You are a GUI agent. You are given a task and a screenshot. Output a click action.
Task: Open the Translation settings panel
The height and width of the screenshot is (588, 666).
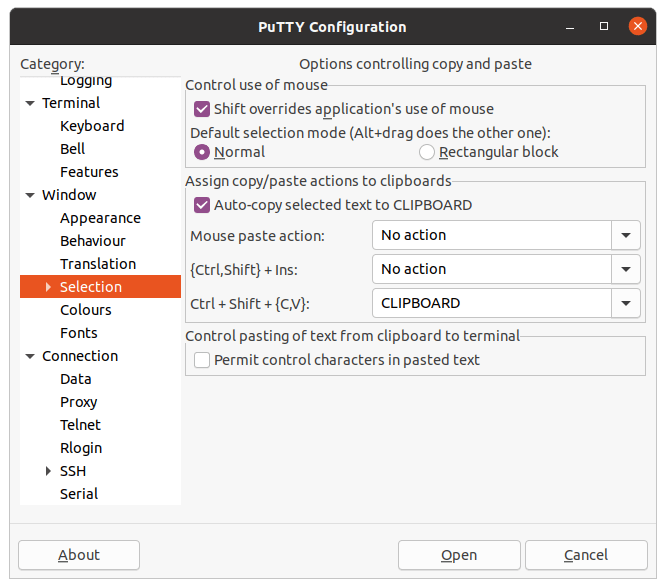pyautogui.click(x=98, y=264)
